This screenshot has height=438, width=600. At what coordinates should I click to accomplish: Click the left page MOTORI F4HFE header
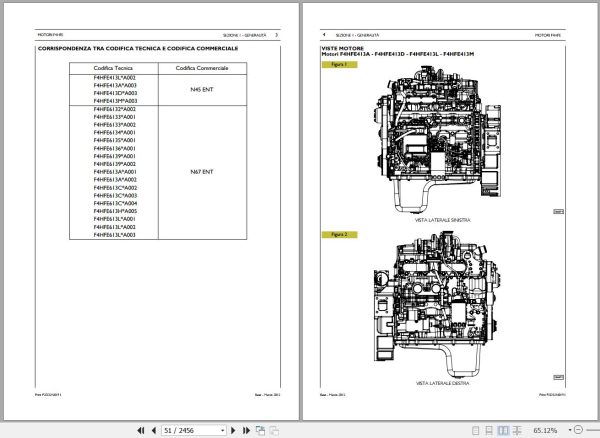(x=50, y=35)
